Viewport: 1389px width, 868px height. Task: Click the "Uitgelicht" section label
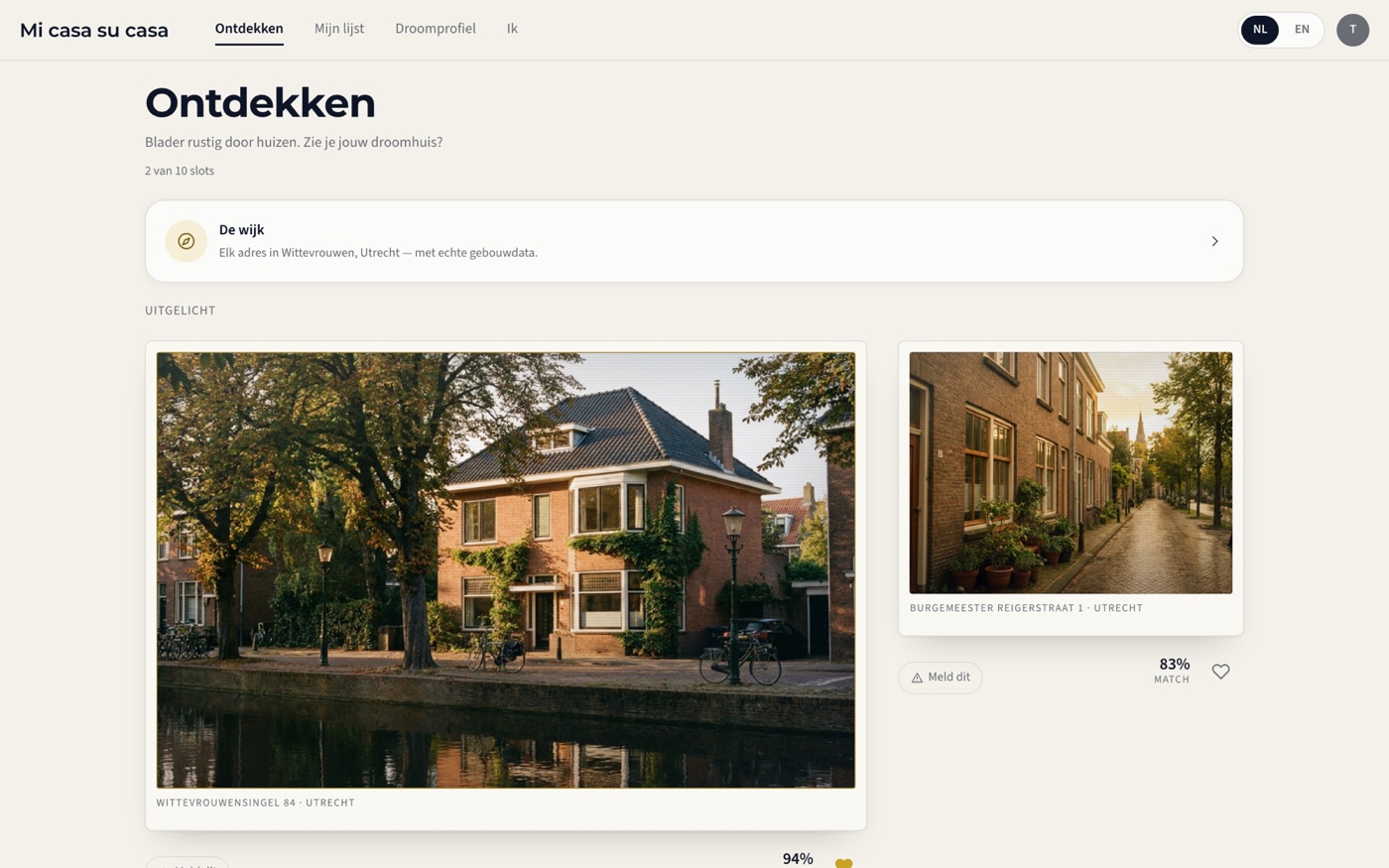point(180,310)
